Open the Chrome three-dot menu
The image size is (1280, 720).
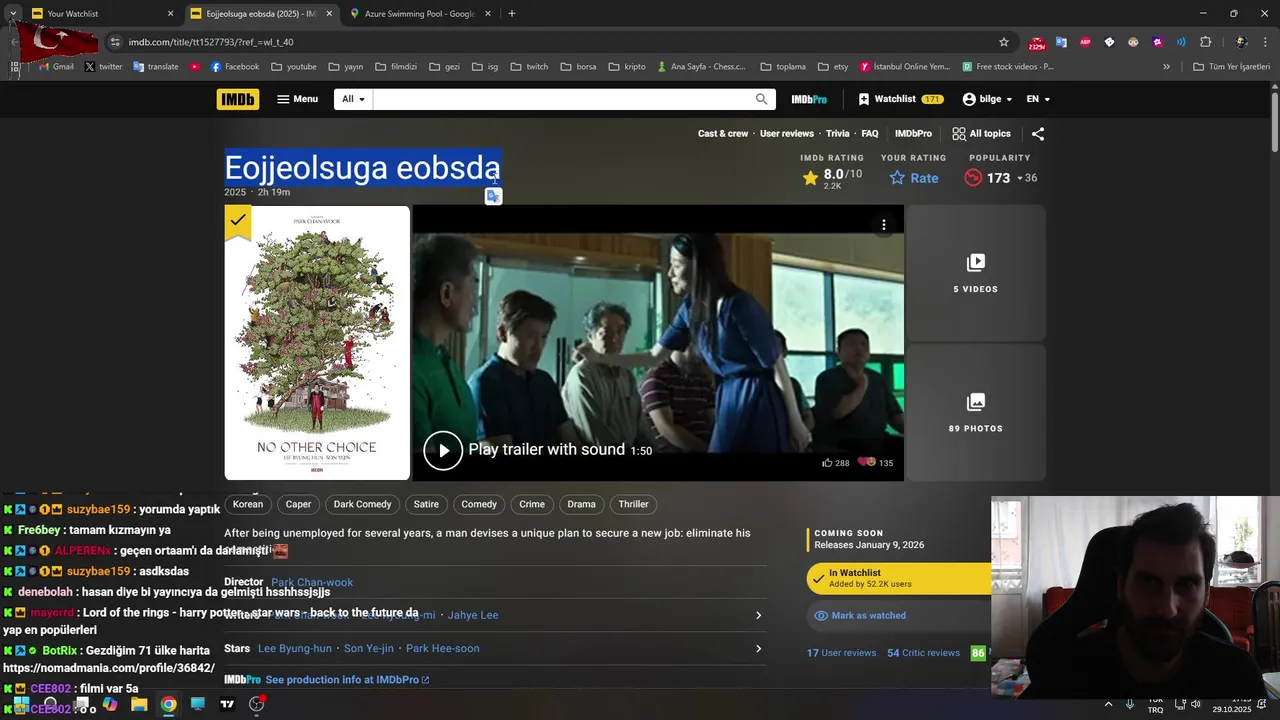pos(1266,42)
